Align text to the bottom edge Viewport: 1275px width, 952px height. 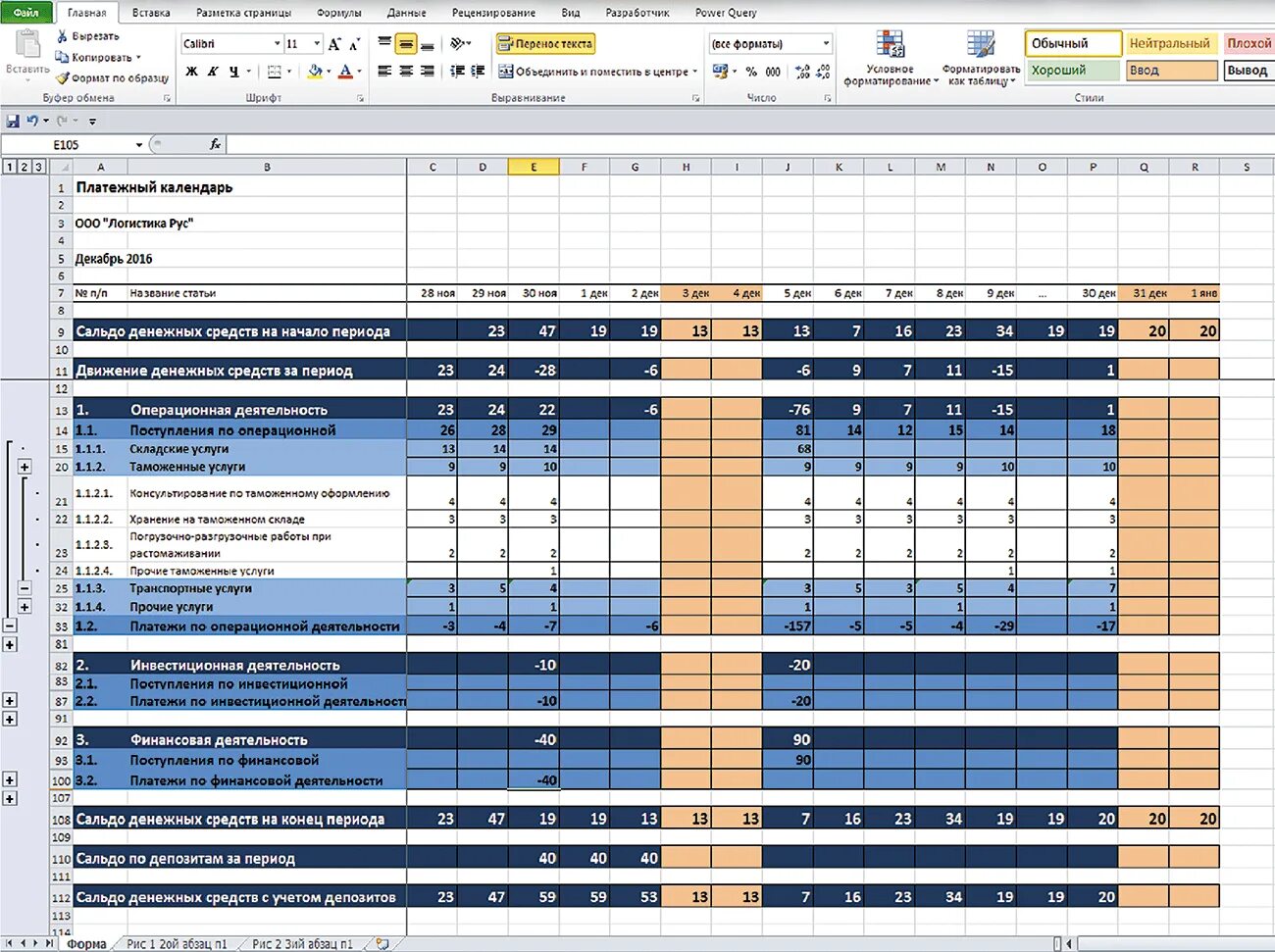[427, 44]
